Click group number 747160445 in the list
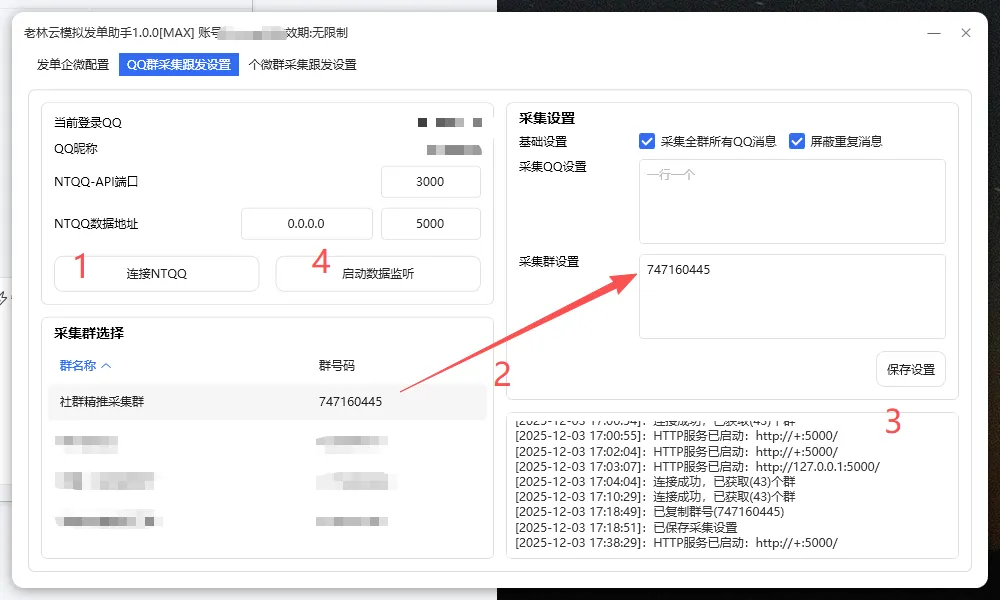This screenshot has width=1000, height=600. point(348,400)
